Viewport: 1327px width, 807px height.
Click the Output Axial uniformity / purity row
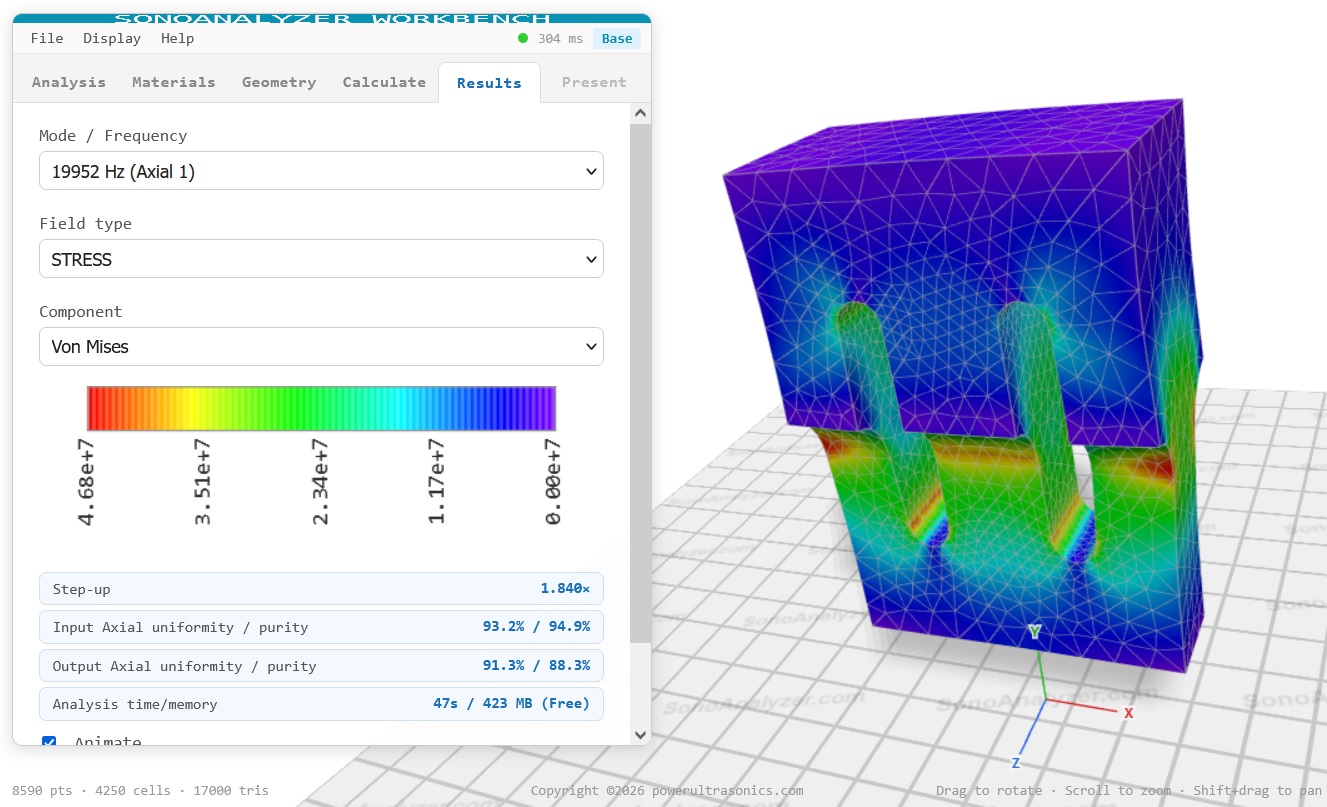[321, 666]
